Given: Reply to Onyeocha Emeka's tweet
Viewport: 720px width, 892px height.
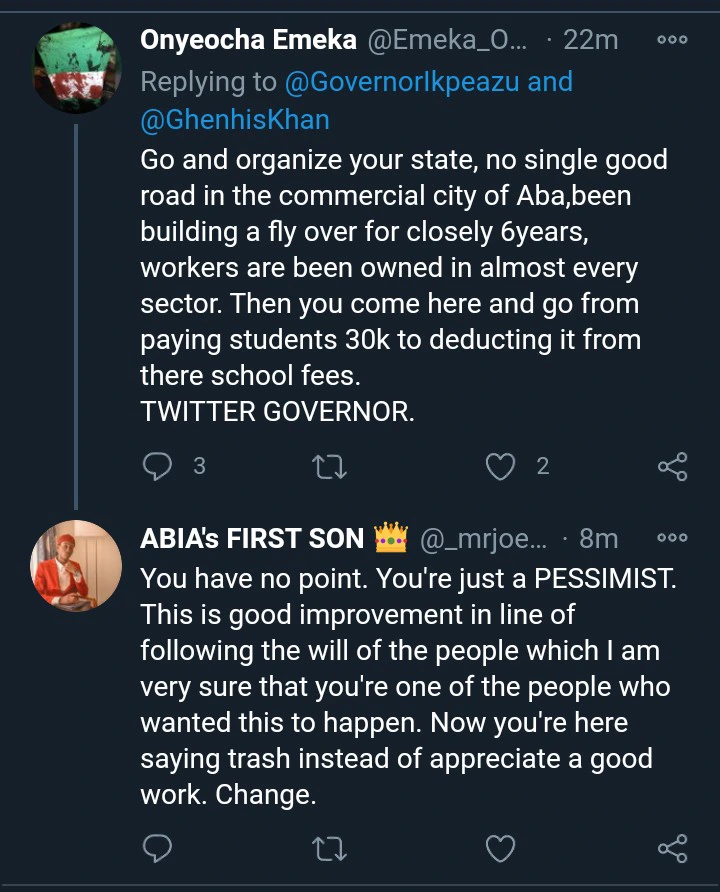Looking at the screenshot, I should pos(158,465).
